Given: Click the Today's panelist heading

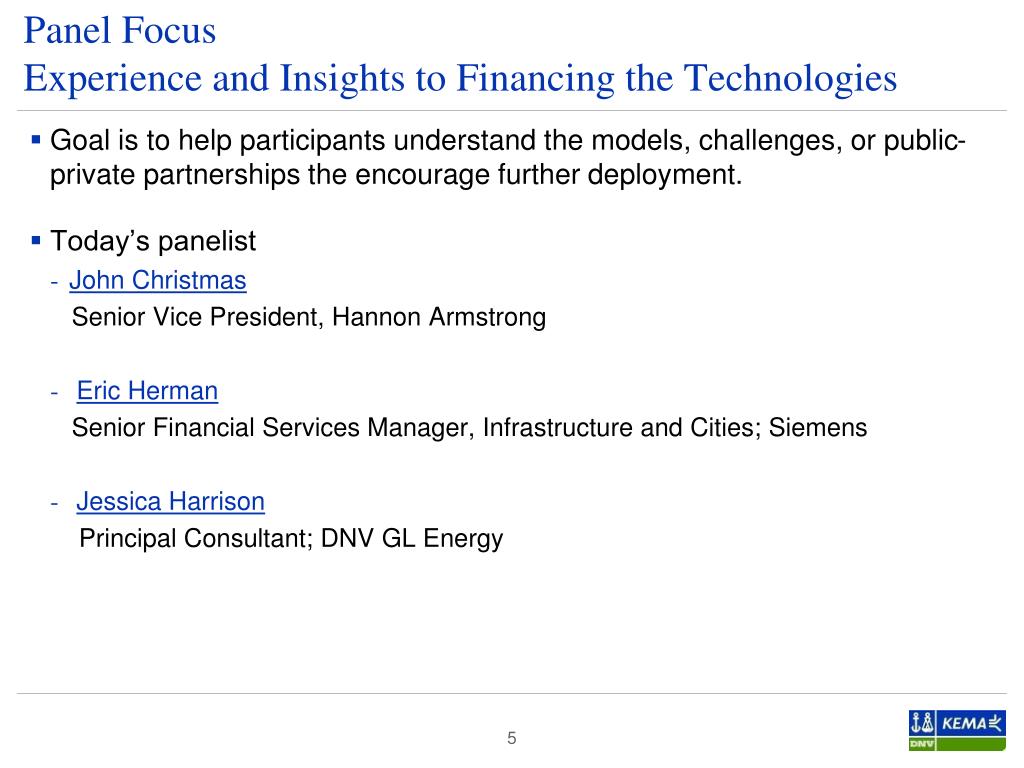Looking at the screenshot, I should (x=153, y=241).
